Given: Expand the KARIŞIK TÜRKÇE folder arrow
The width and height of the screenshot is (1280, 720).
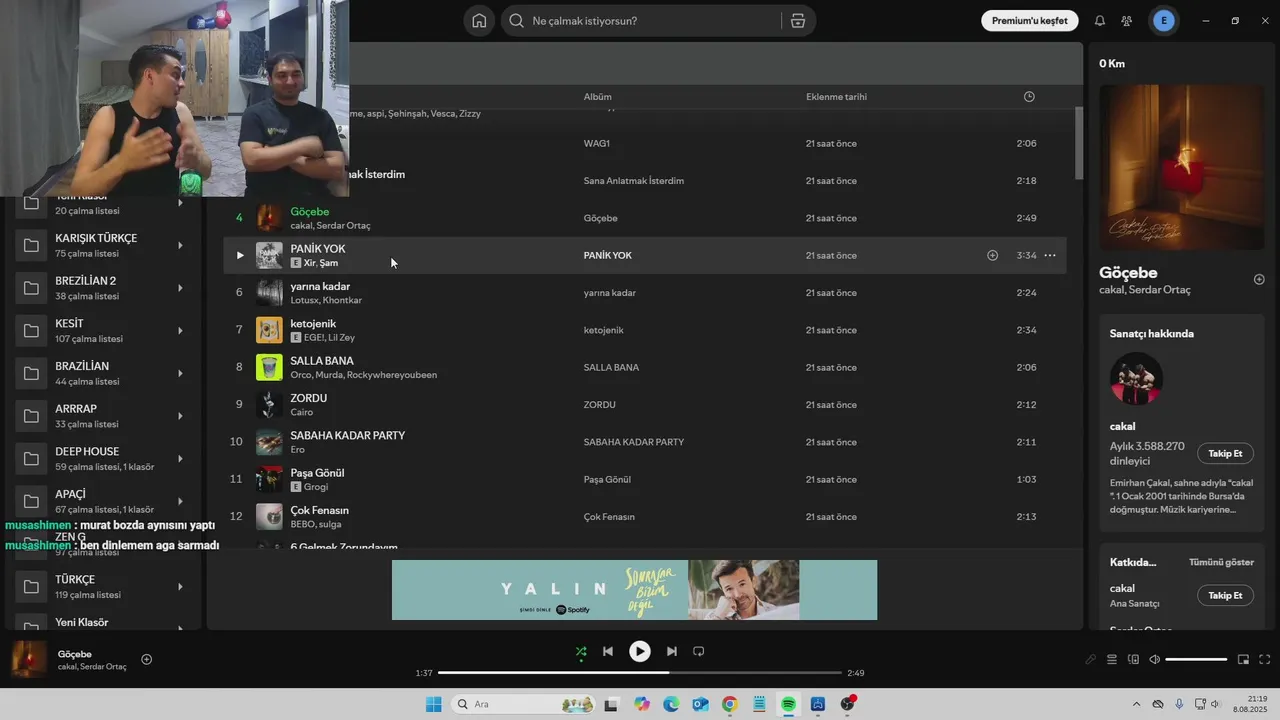Looking at the screenshot, I should [180, 245].
